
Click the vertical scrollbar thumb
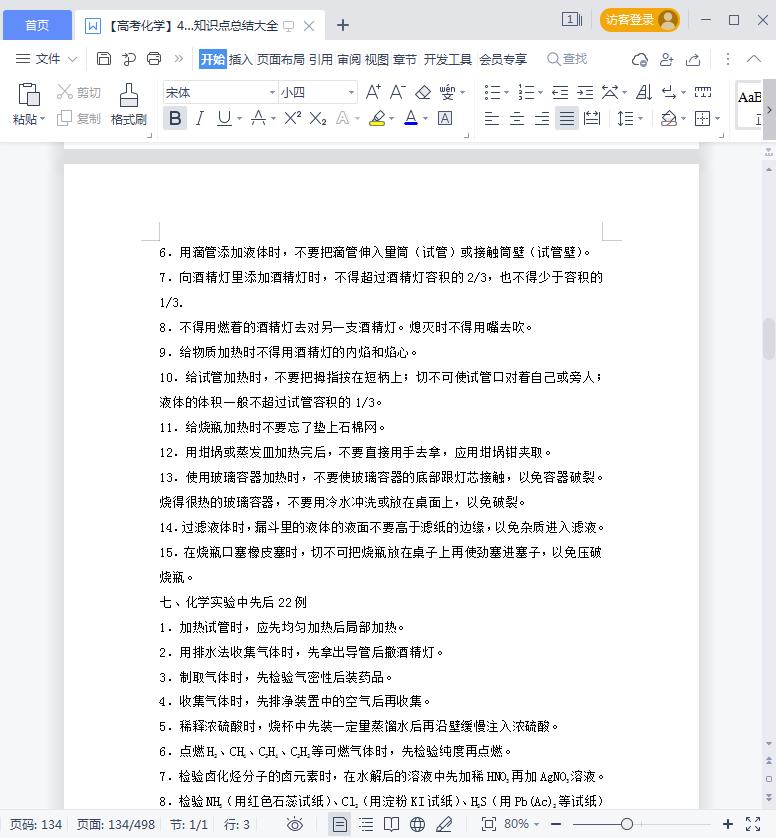(769, 338)
